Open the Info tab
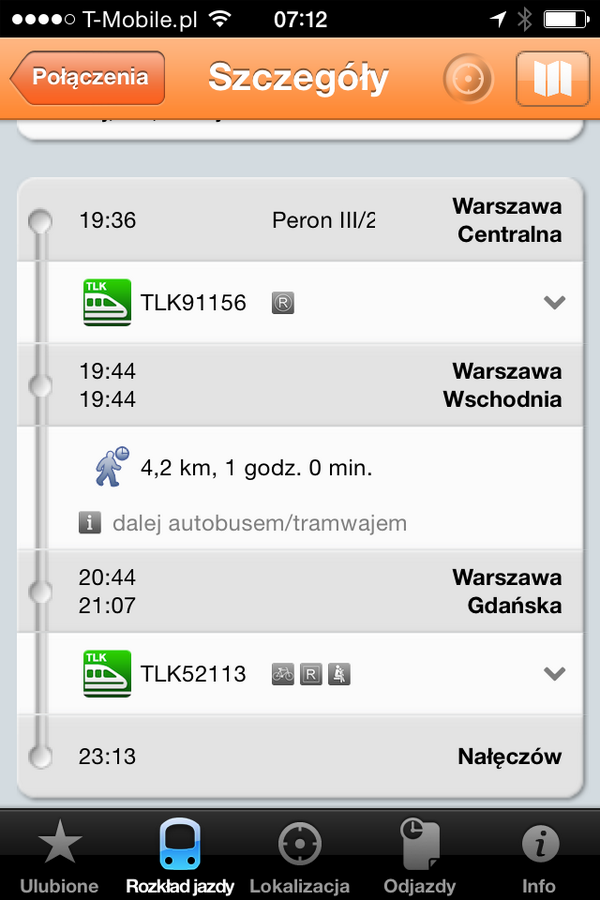This screenshot has height=900, width=600. click(x=539, y=855)
